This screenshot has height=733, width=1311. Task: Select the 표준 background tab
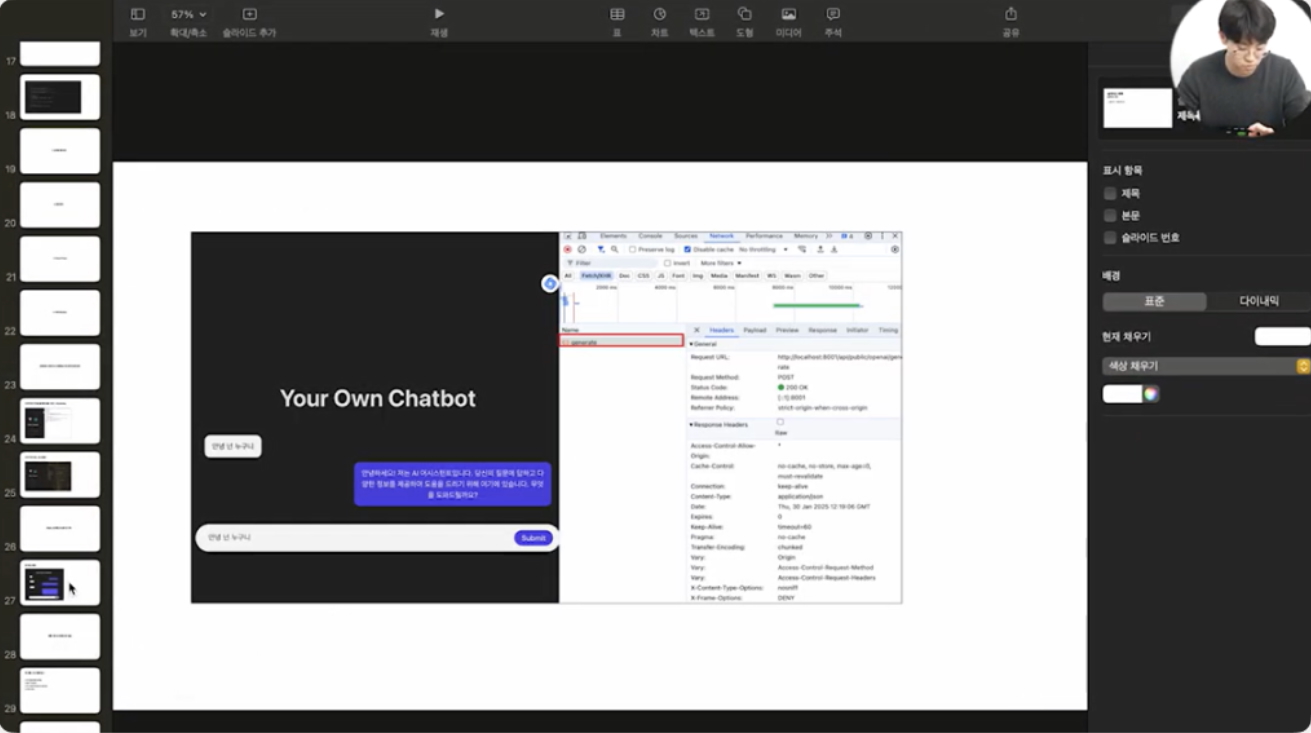click(x=1154, y=301)
